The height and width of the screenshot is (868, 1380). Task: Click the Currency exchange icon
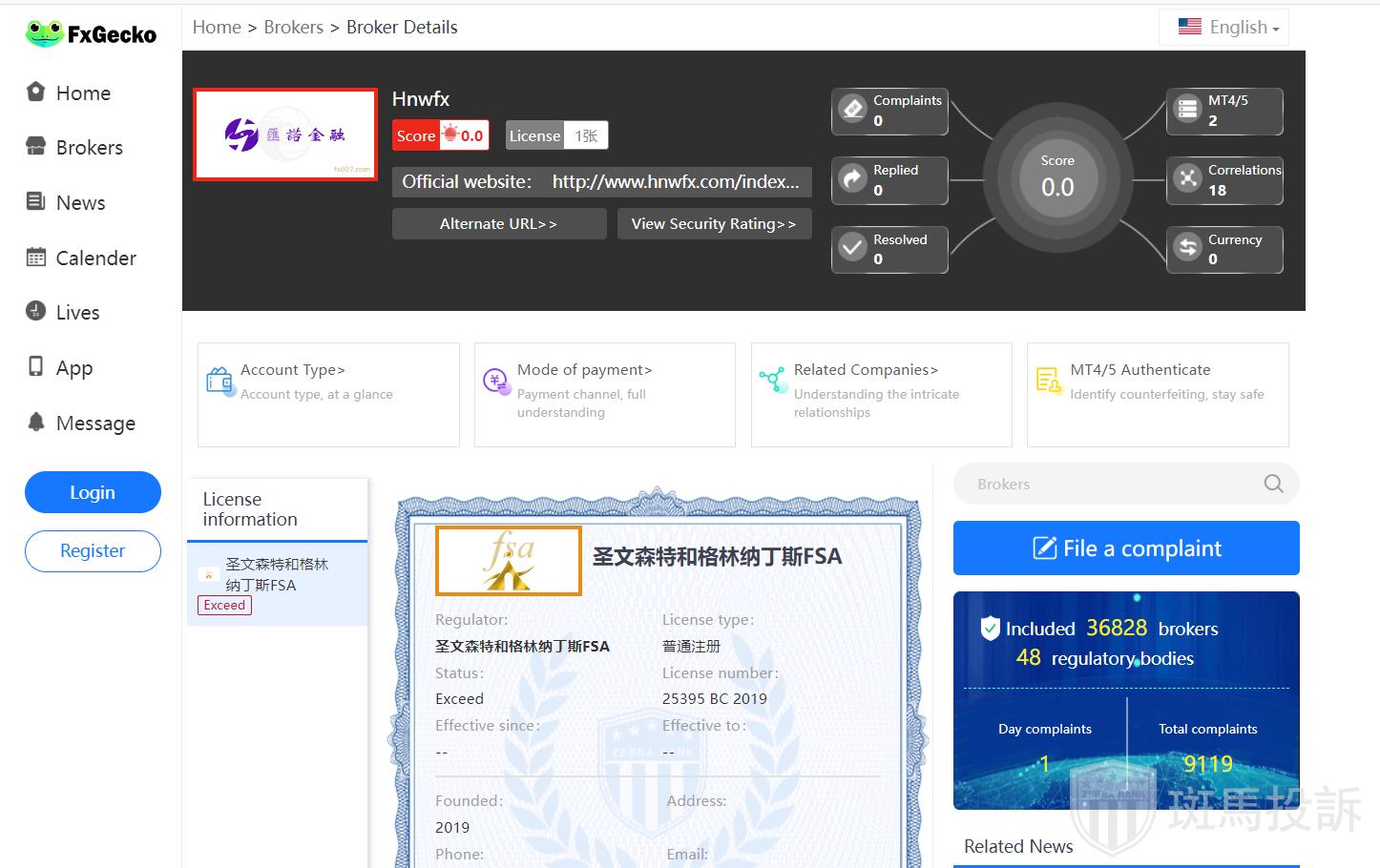[x=1187, y=248]
